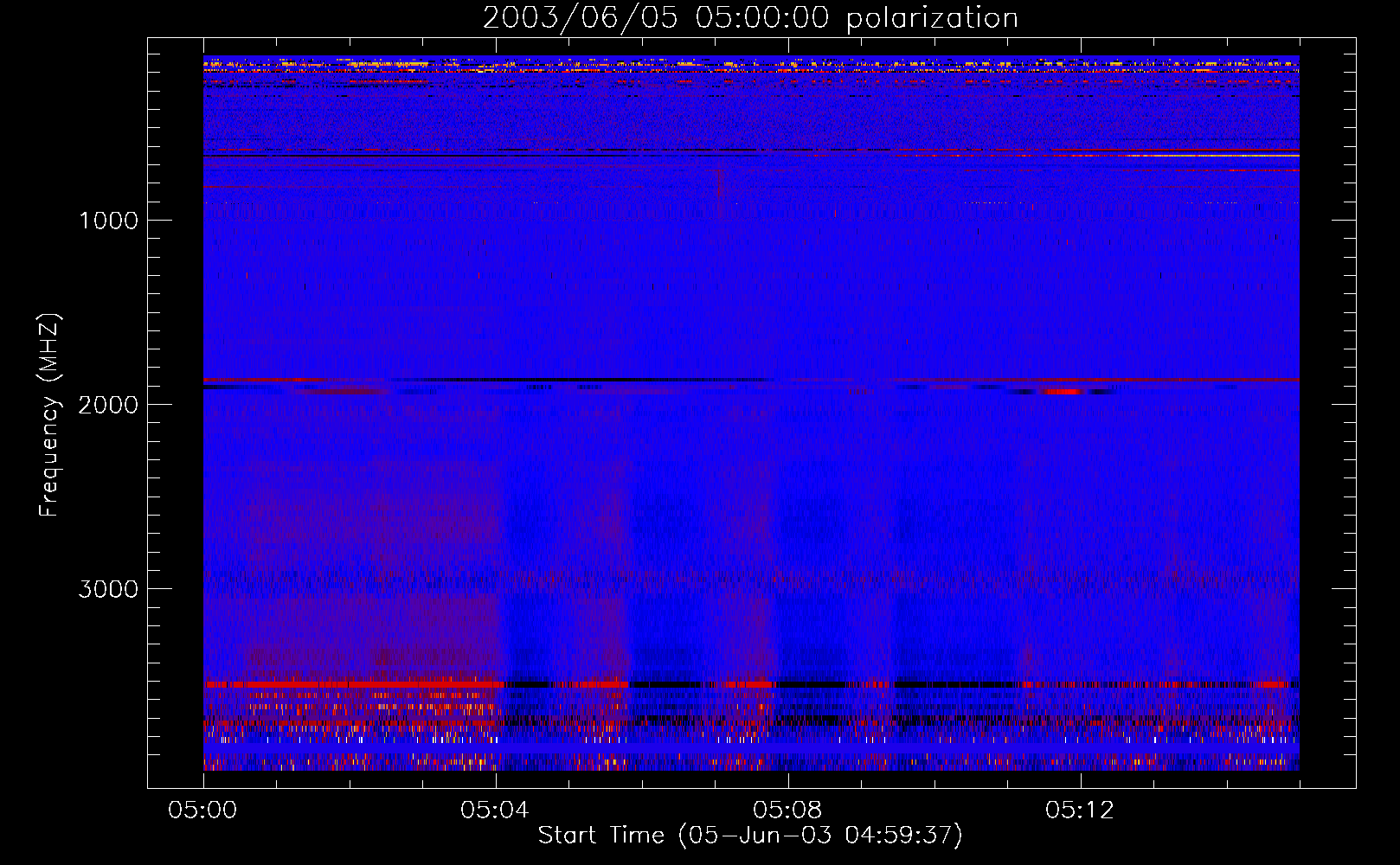
Task: Click the plot title '2003/06/05 05:00:00 polarization'
Action: tap(750, 18)
